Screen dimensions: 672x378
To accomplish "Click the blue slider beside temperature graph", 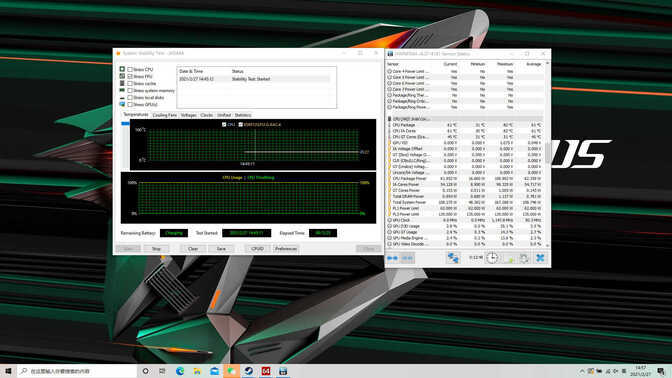I will pyautogui.click(x=125, y=123).
